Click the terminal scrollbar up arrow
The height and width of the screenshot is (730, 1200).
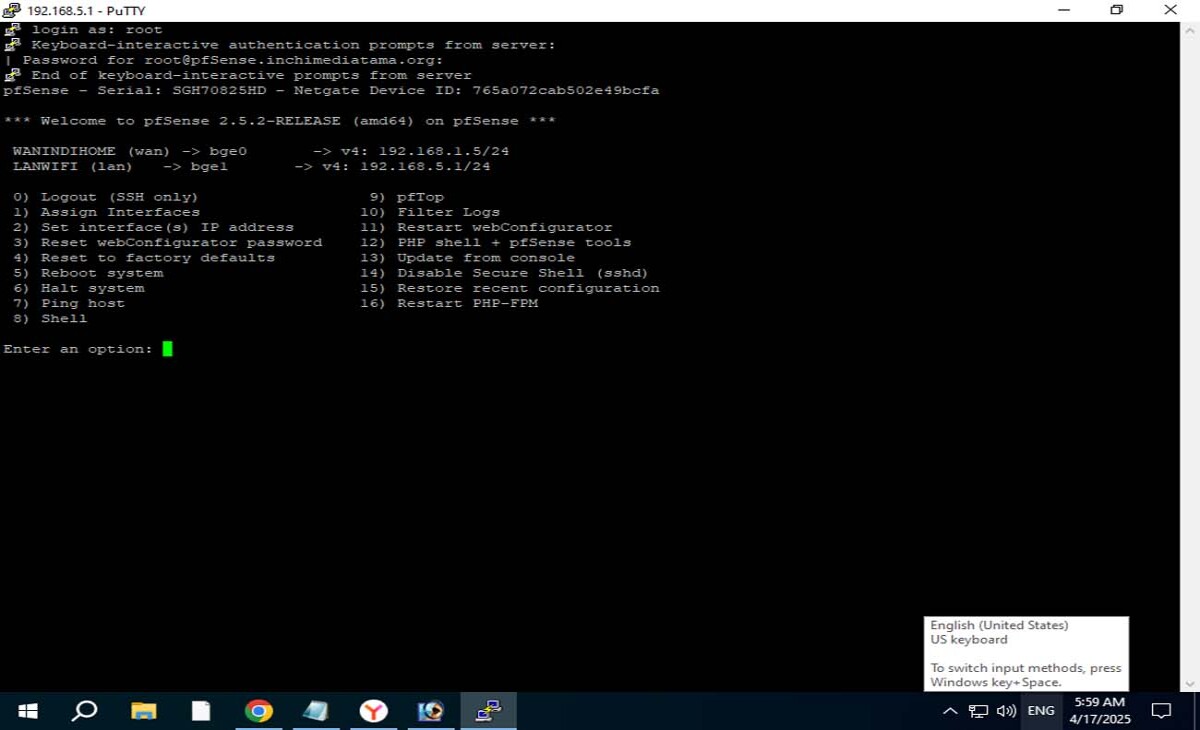[x=1189, y=31]
